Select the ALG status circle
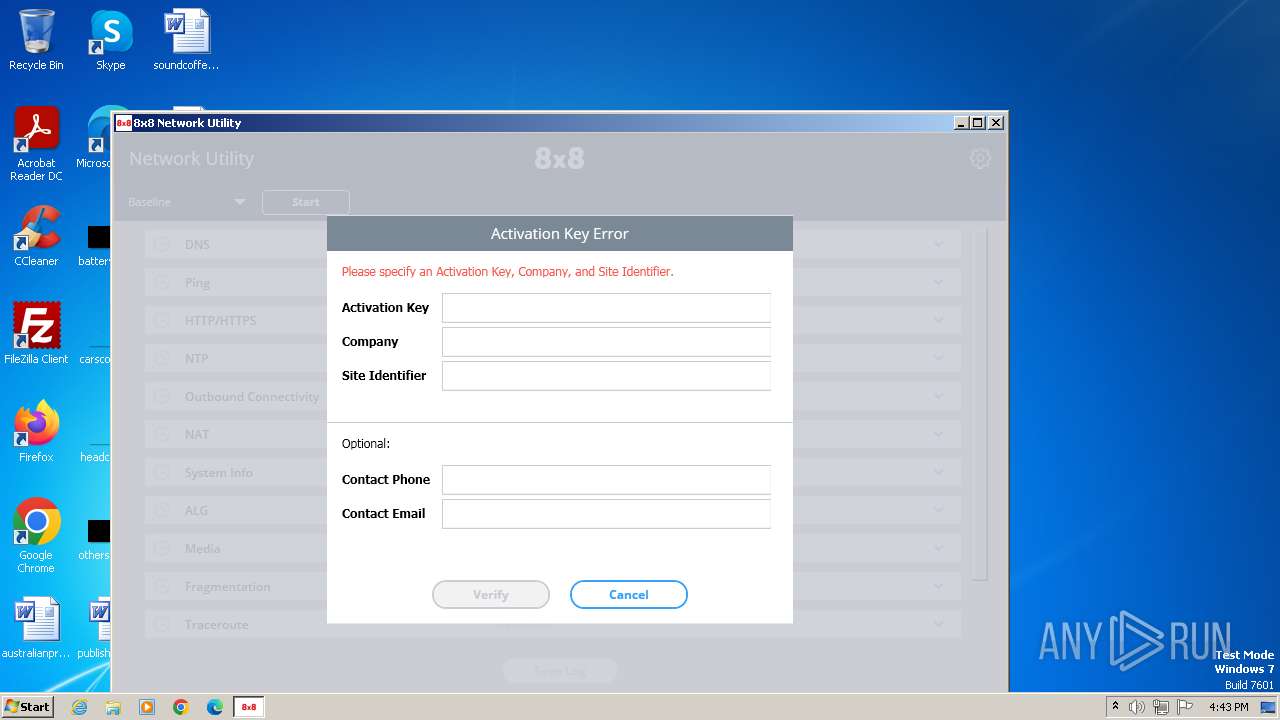Viewport: 1280px width, 720px height. pos(162,511)
